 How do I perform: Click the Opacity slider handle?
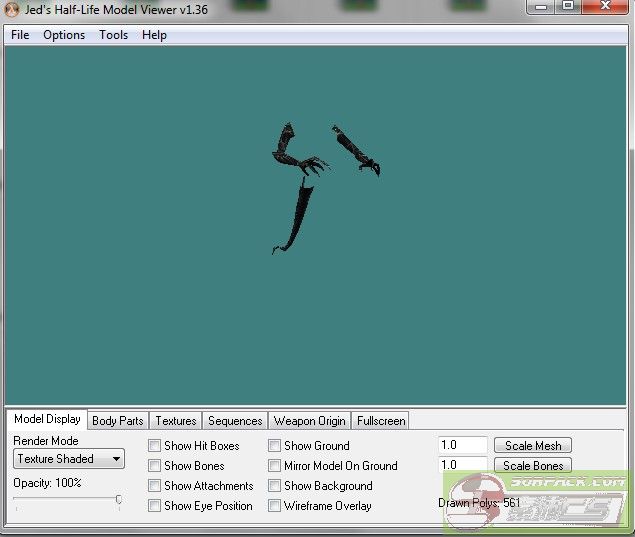[x=118, y=500]
